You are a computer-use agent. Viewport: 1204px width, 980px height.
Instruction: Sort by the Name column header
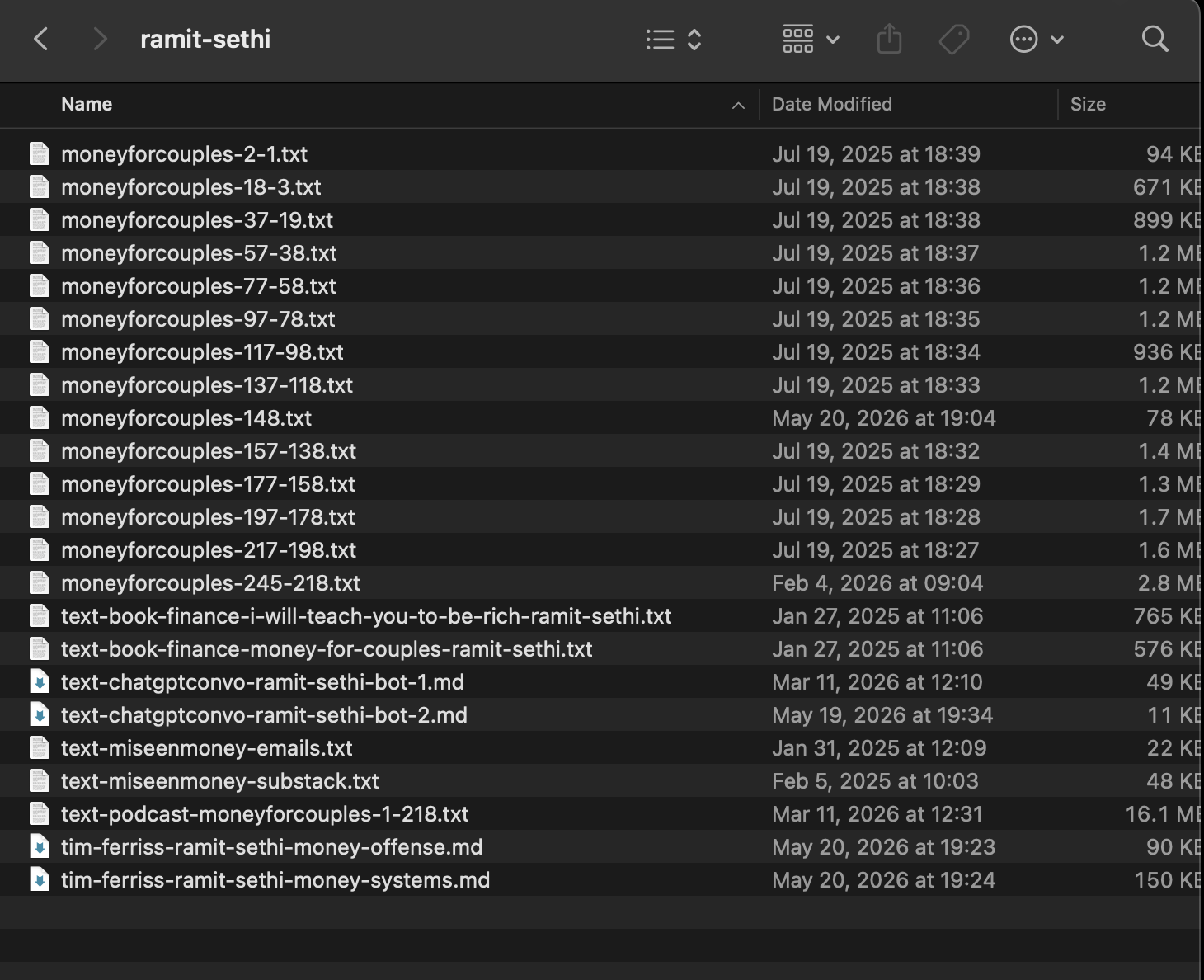[87, 104]
